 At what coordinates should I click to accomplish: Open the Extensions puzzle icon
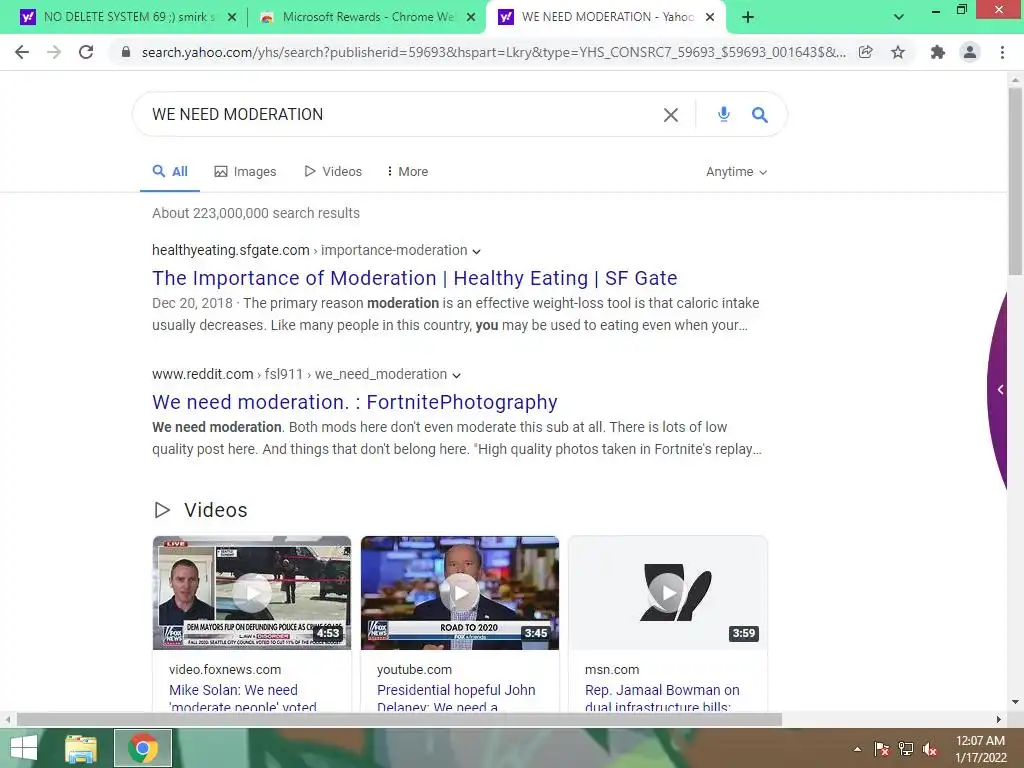pos(938,52)
